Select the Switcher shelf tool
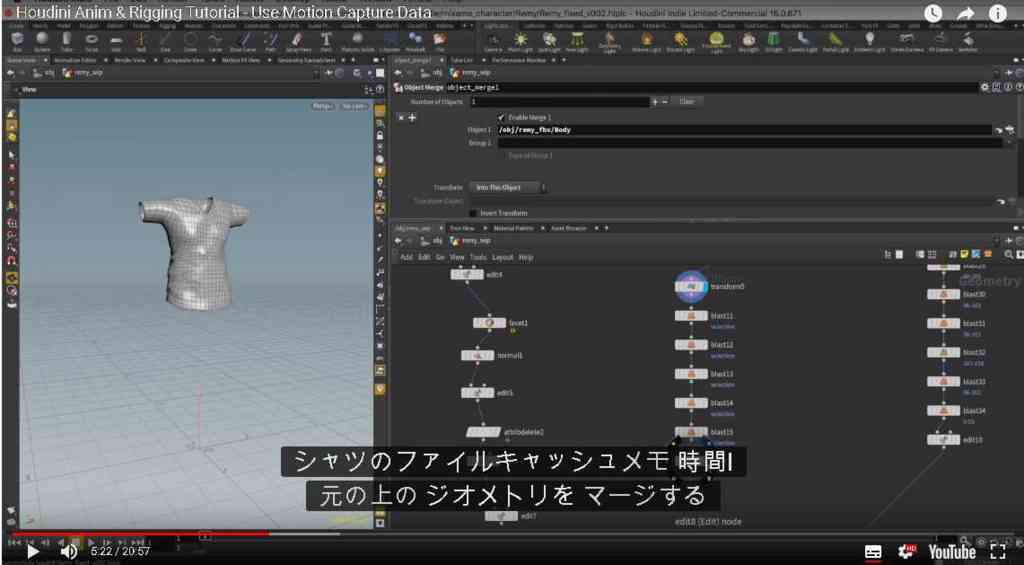 pyautogui.click(x=968, y=42)
